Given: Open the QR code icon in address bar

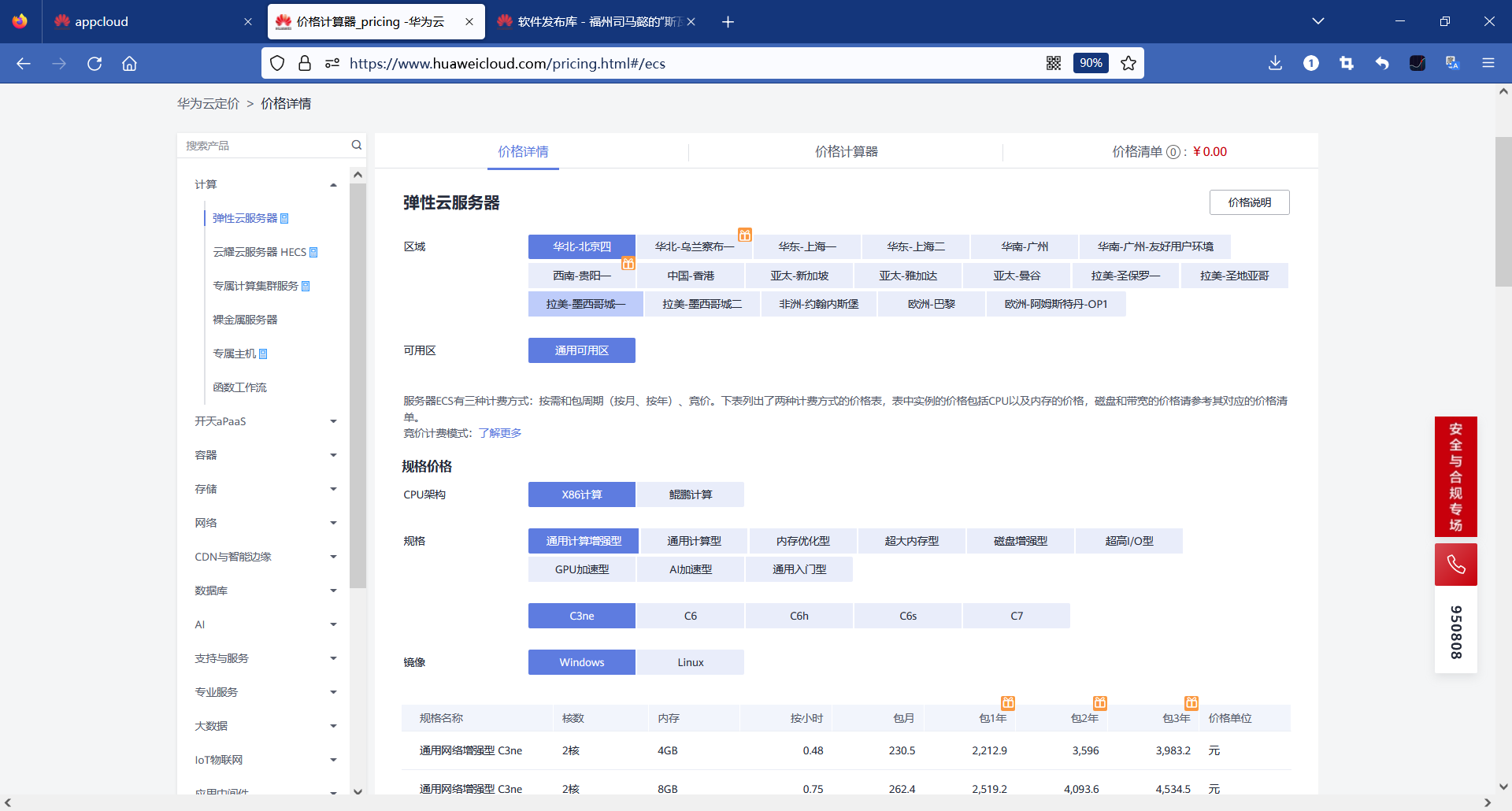Looking at the screenshot, I should pyautogui.click(x=1054, y=63).
